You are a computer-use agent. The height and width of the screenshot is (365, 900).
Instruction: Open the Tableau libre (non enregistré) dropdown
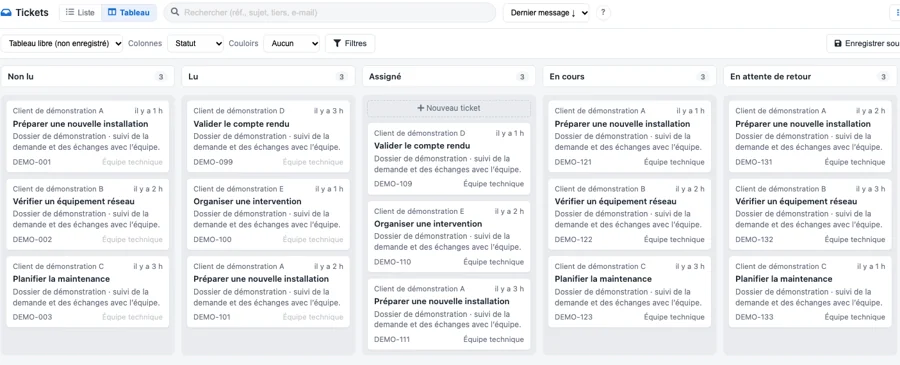coord(62,43)
